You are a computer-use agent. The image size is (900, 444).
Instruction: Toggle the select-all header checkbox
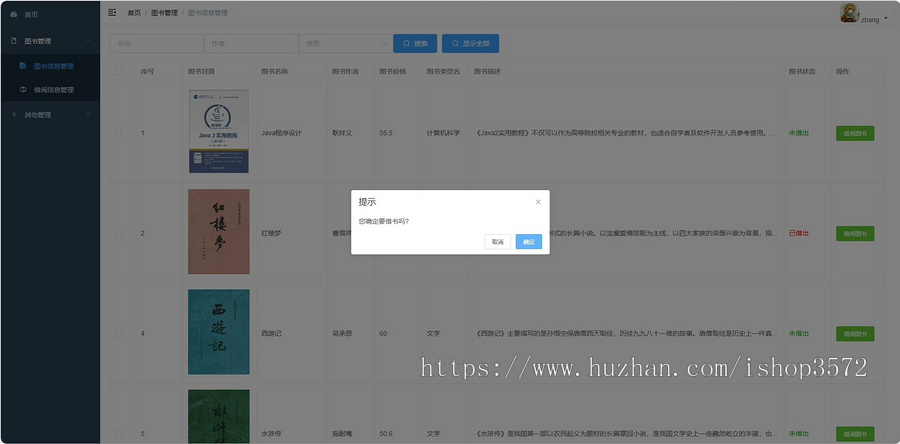tap(118, 72)
